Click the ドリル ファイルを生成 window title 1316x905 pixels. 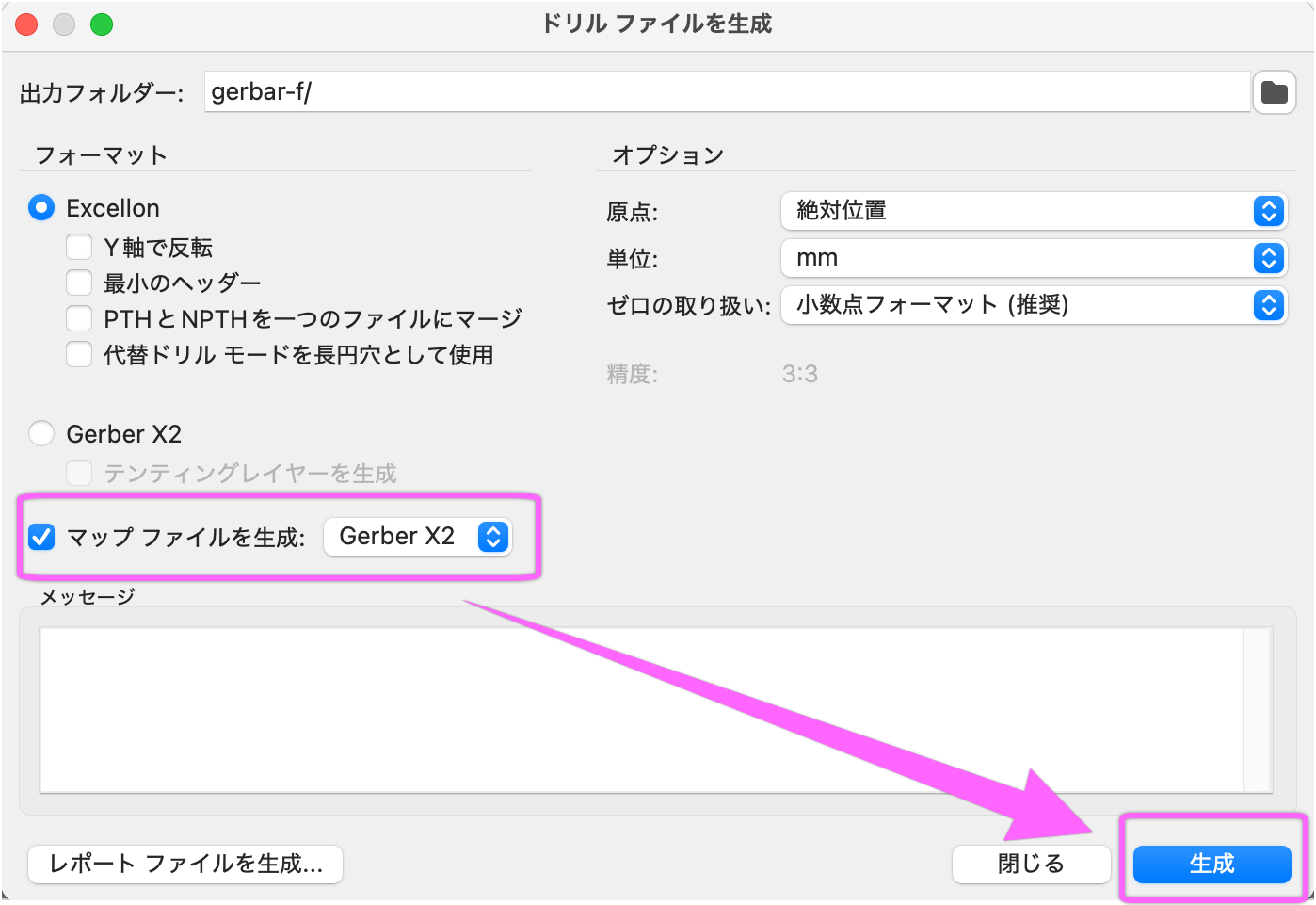[x=657, y=24]
